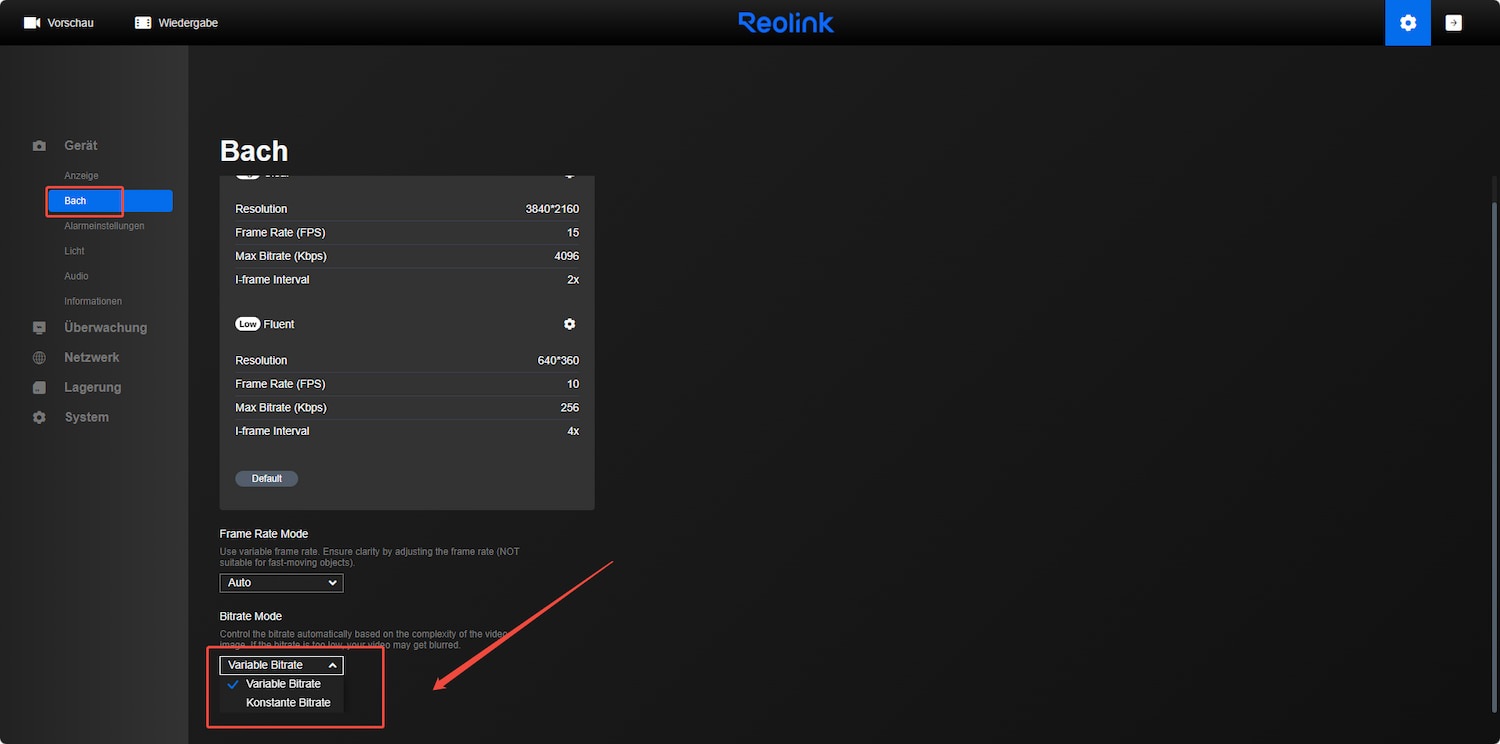
Task: Click the Netzwerk globe icon
Action: click(x=39, y=358)
